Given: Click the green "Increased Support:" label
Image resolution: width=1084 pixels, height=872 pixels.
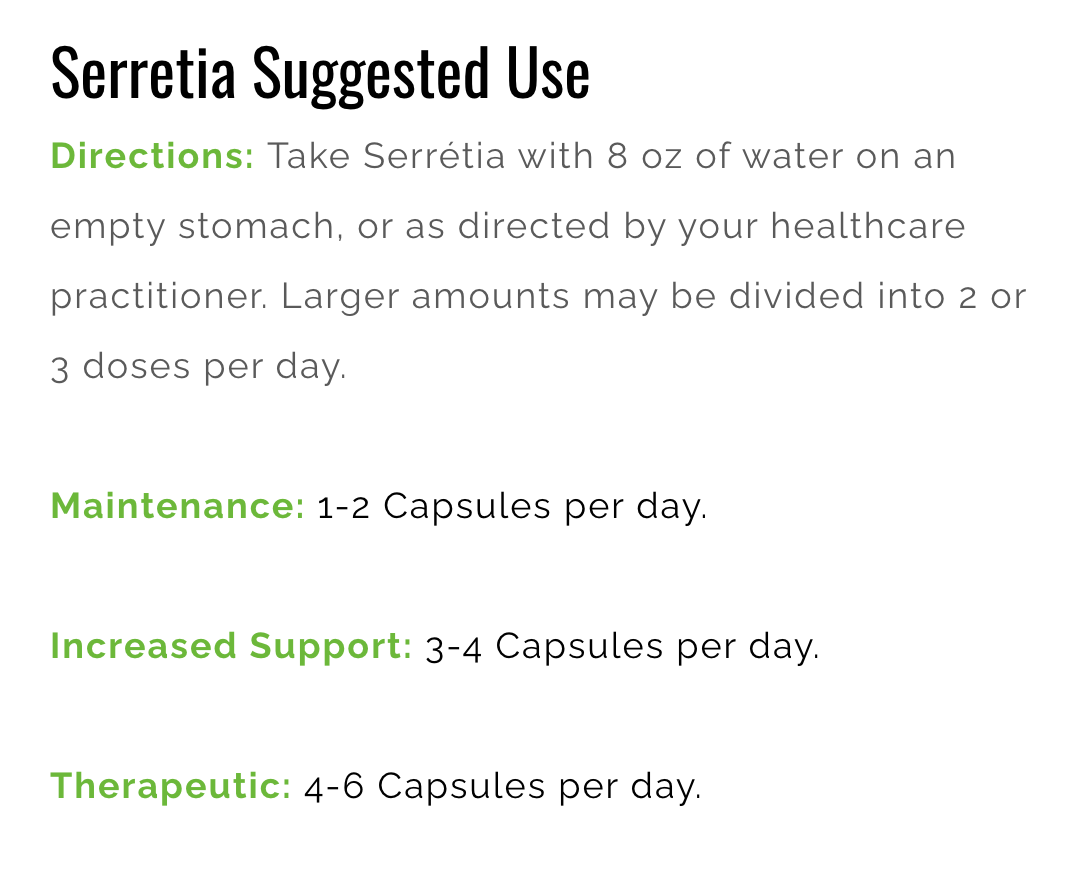Looking at the screenshot, I should tap(231, 646).
